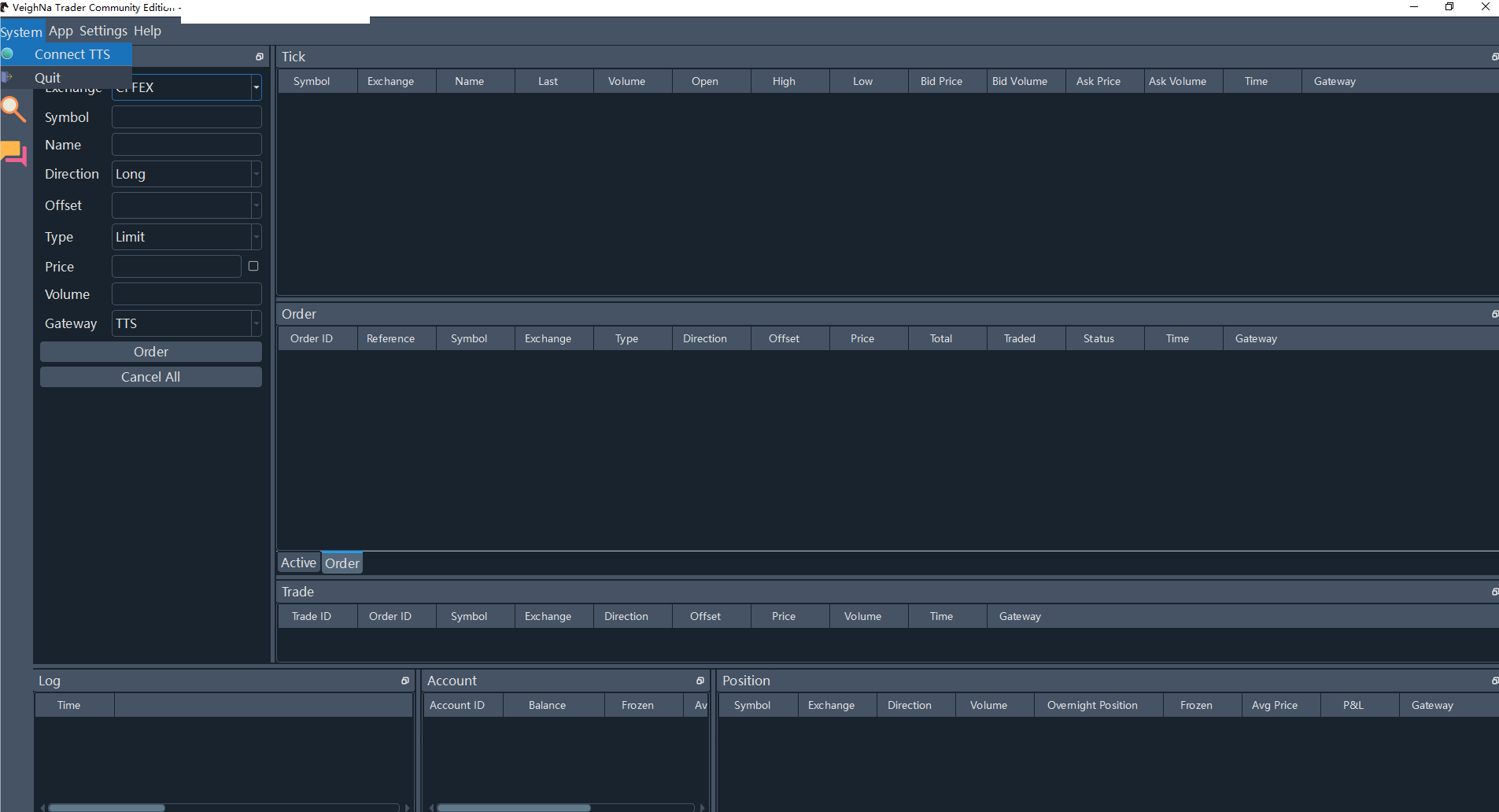
Task: Click the Price input field
Action: pos(176,267)
